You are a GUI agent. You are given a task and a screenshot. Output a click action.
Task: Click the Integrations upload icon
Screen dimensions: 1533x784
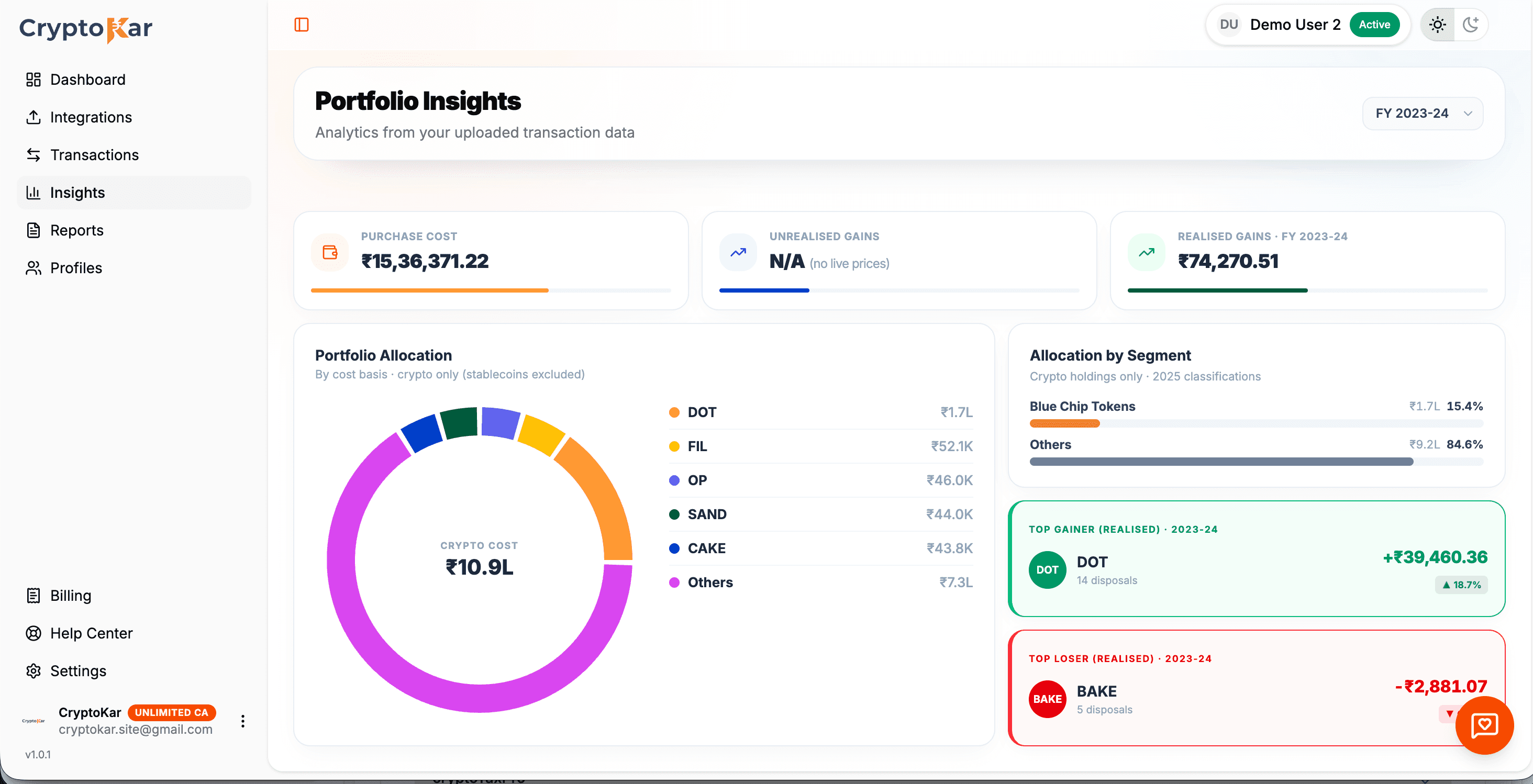click(34, 117)
